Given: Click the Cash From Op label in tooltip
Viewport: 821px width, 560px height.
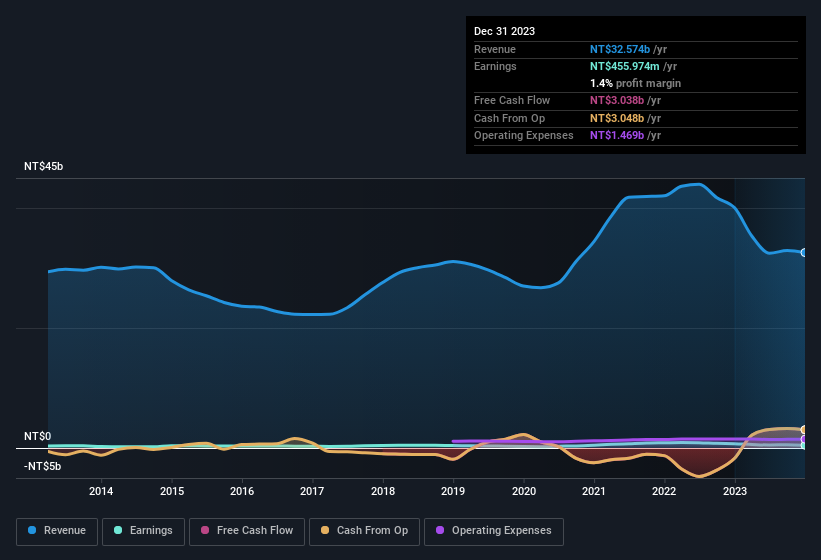Looking at the screenshot, I should [x=509, y=118].
